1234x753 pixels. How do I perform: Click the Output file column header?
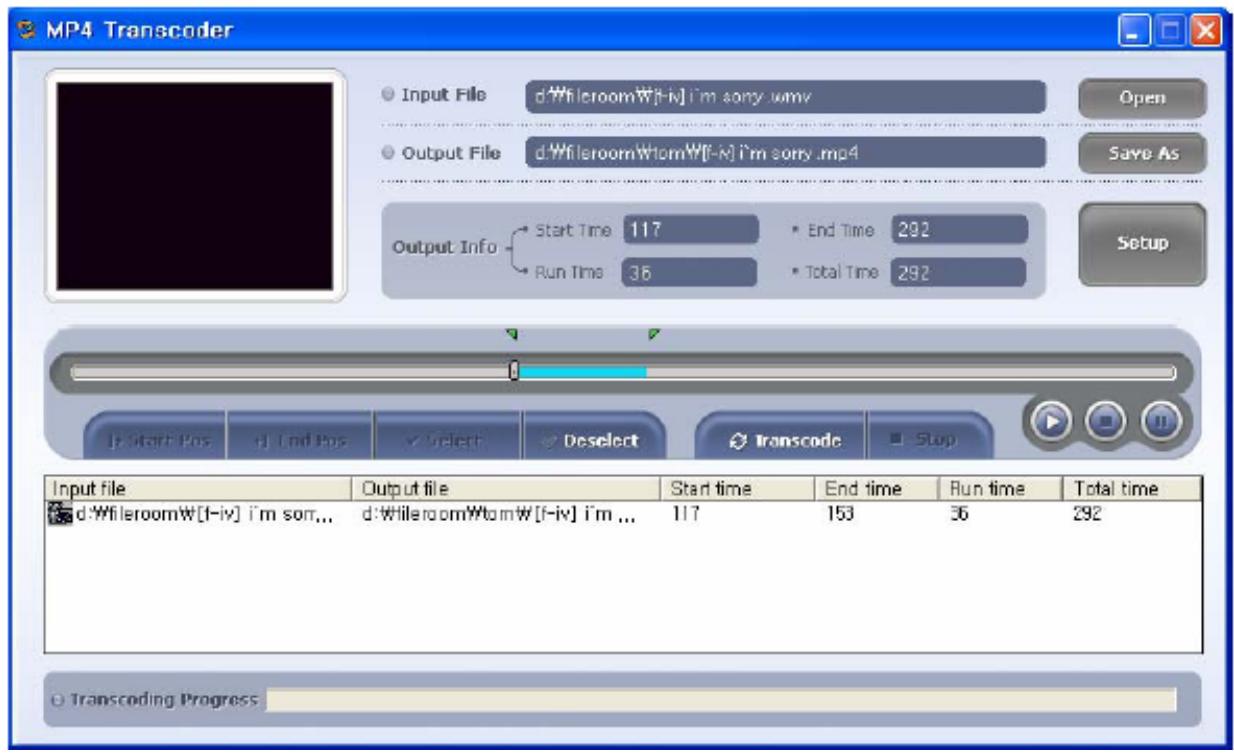510,489
